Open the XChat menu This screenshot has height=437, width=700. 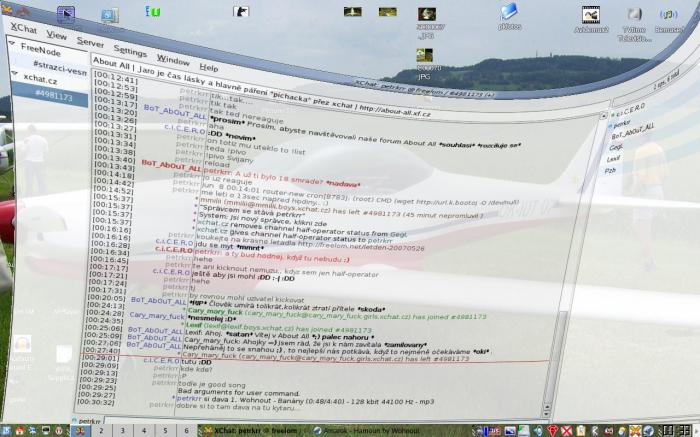[24, 29]
